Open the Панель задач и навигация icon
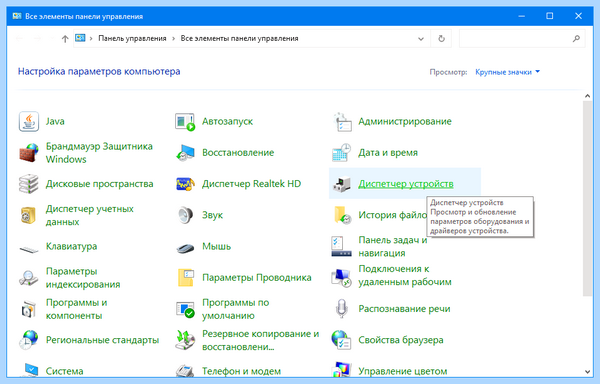Viewport: 600px width, 384px height. click(x=341, y=246)
